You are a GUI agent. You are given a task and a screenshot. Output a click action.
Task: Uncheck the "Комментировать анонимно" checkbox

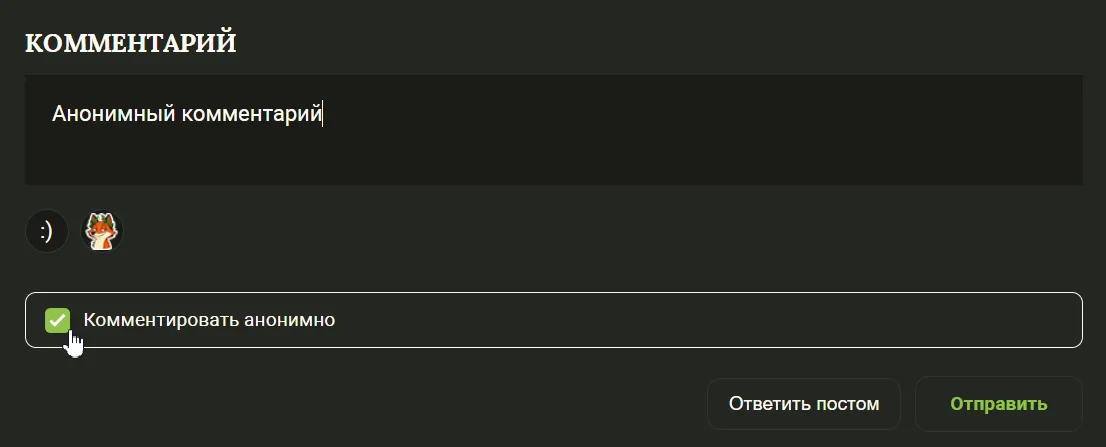click(58, 320)
